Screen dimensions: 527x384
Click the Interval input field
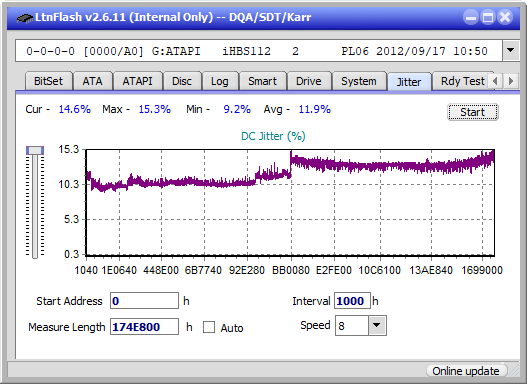(x=352, y=301)
